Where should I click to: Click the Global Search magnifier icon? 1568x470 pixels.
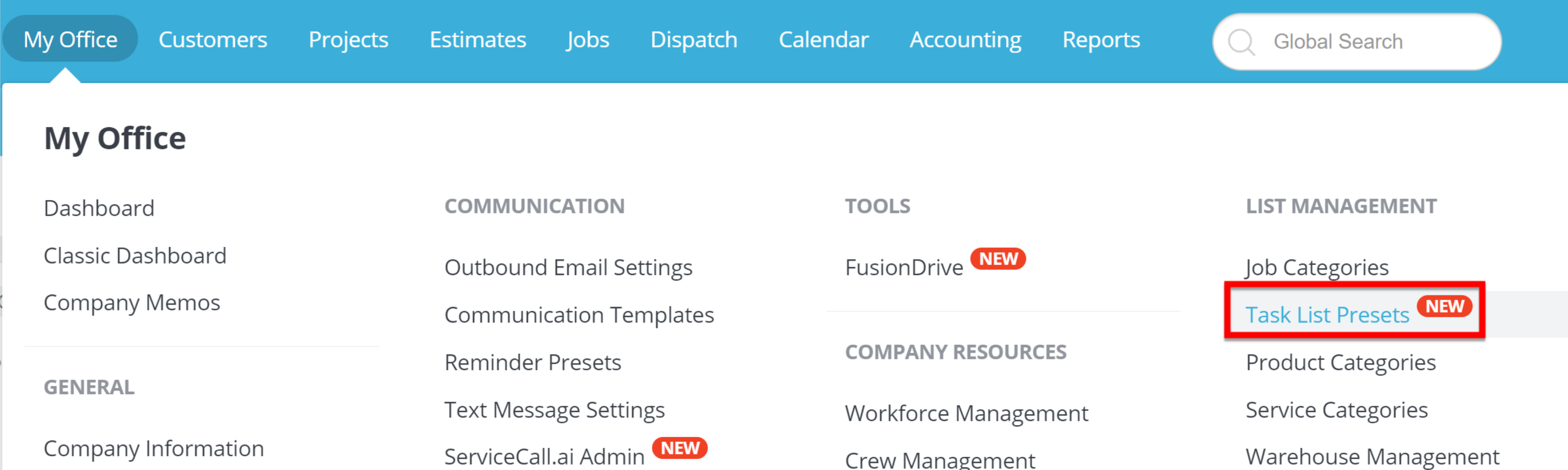[x=1241, y=42]
